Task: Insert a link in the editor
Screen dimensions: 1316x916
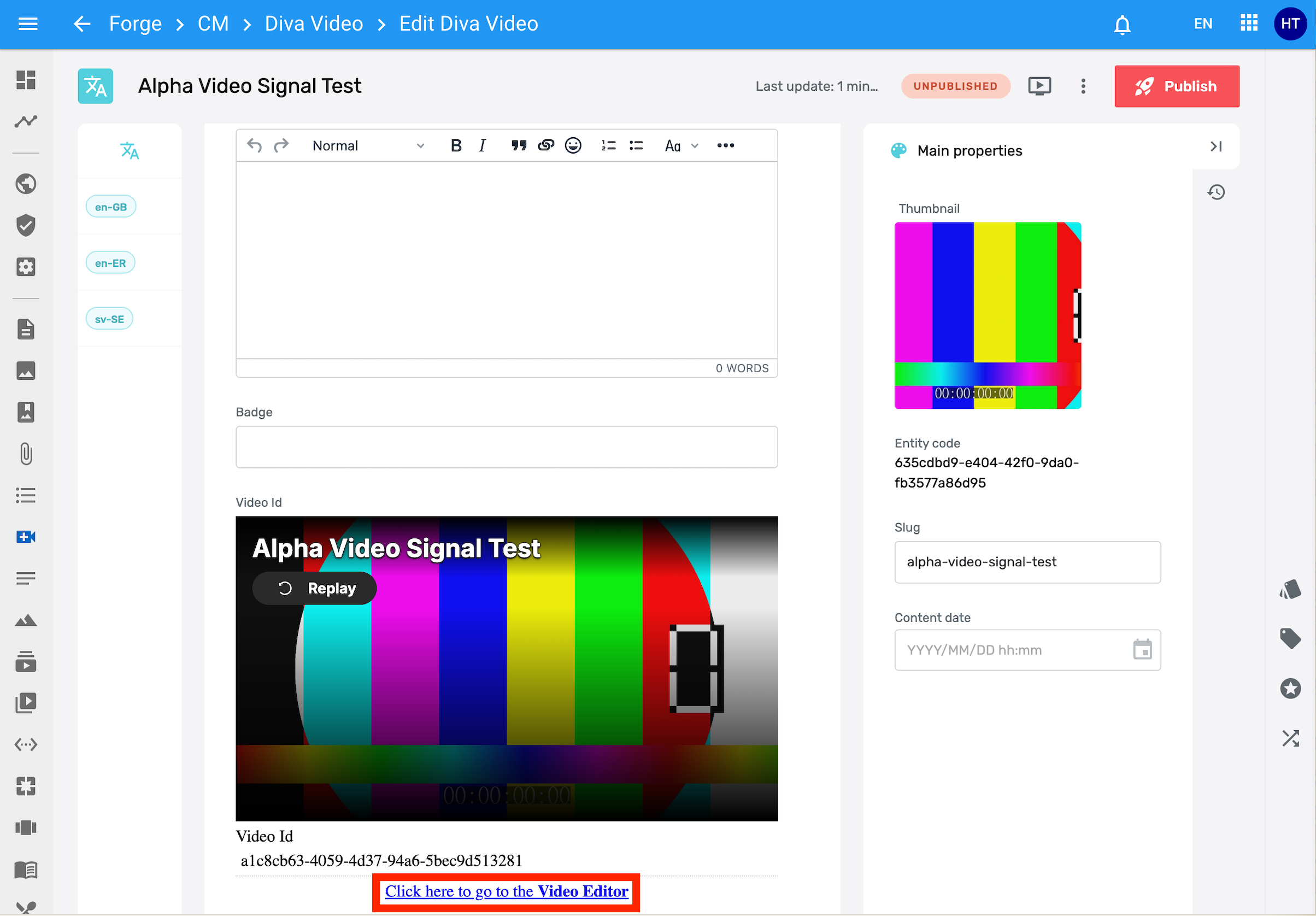Action: pyautogui.click(x=545, y=145)
